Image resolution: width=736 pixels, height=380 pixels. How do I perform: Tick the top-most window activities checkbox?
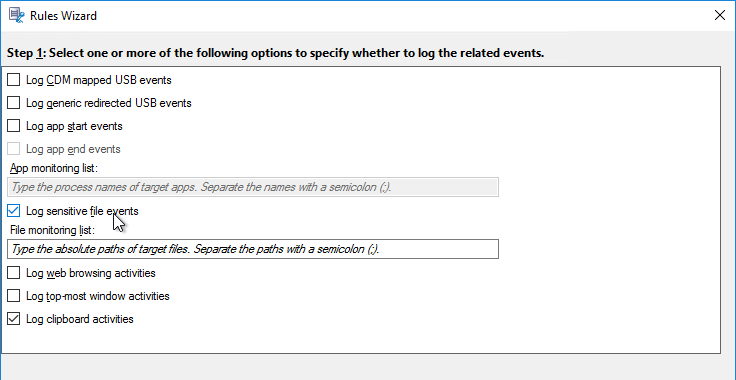point(14,296)
